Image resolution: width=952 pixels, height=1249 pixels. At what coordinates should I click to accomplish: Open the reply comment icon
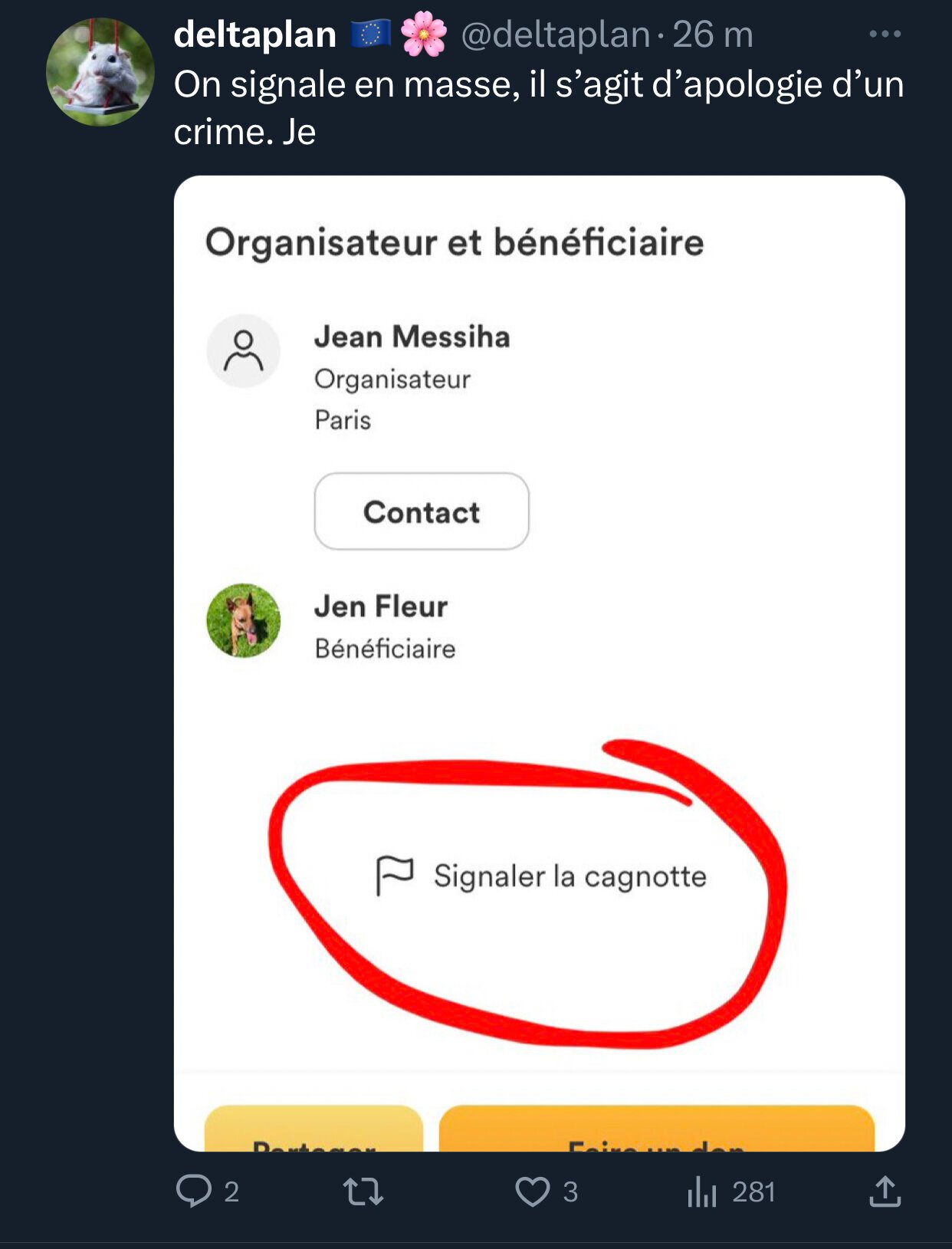(194, 1191)
